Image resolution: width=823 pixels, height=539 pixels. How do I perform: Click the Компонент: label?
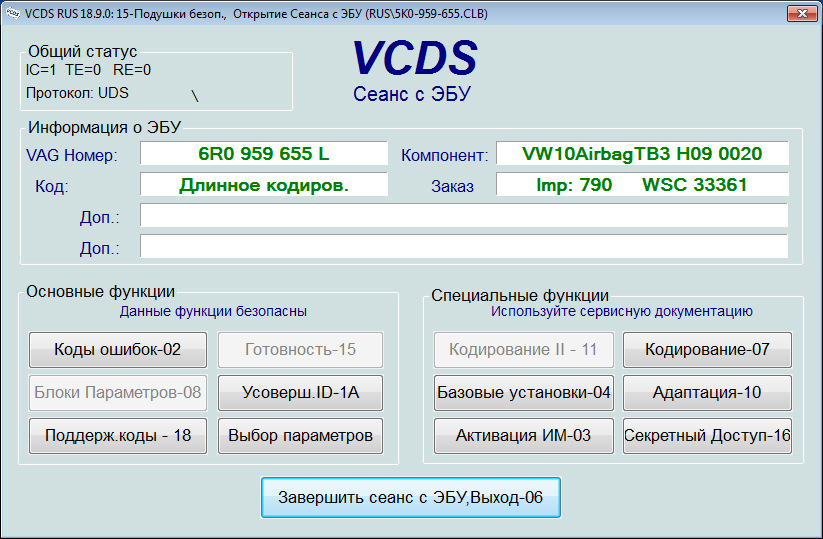tap(445, 155)
